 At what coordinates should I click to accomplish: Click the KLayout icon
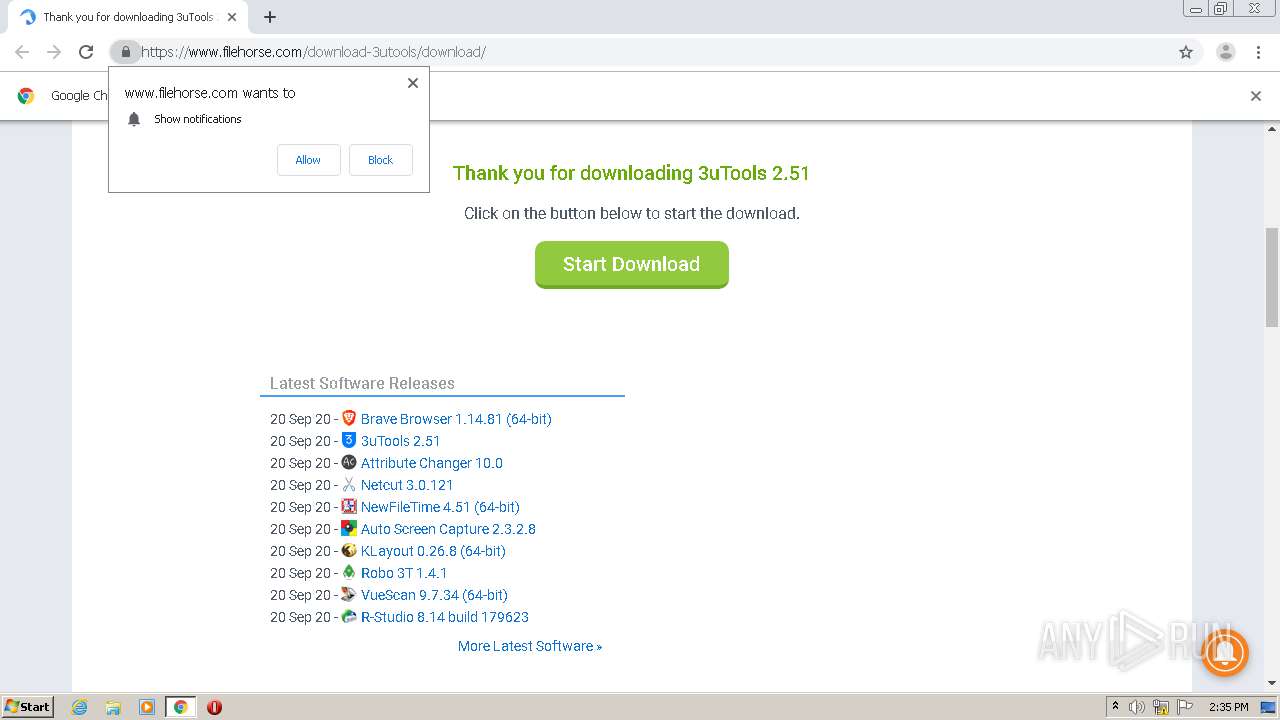349,550
